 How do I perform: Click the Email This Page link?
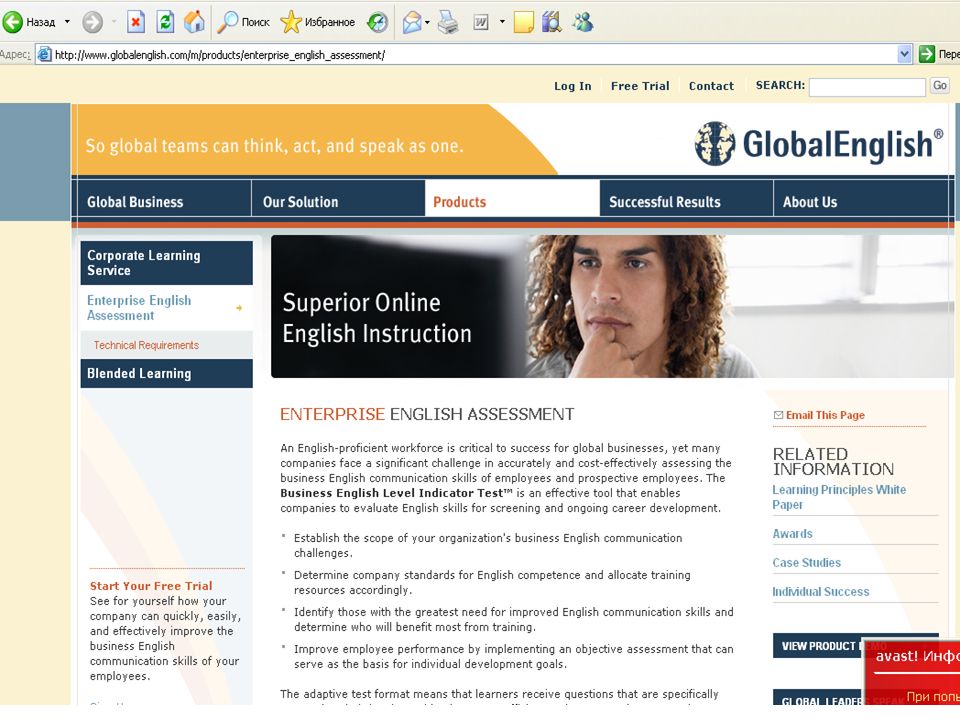pos(825,415)
